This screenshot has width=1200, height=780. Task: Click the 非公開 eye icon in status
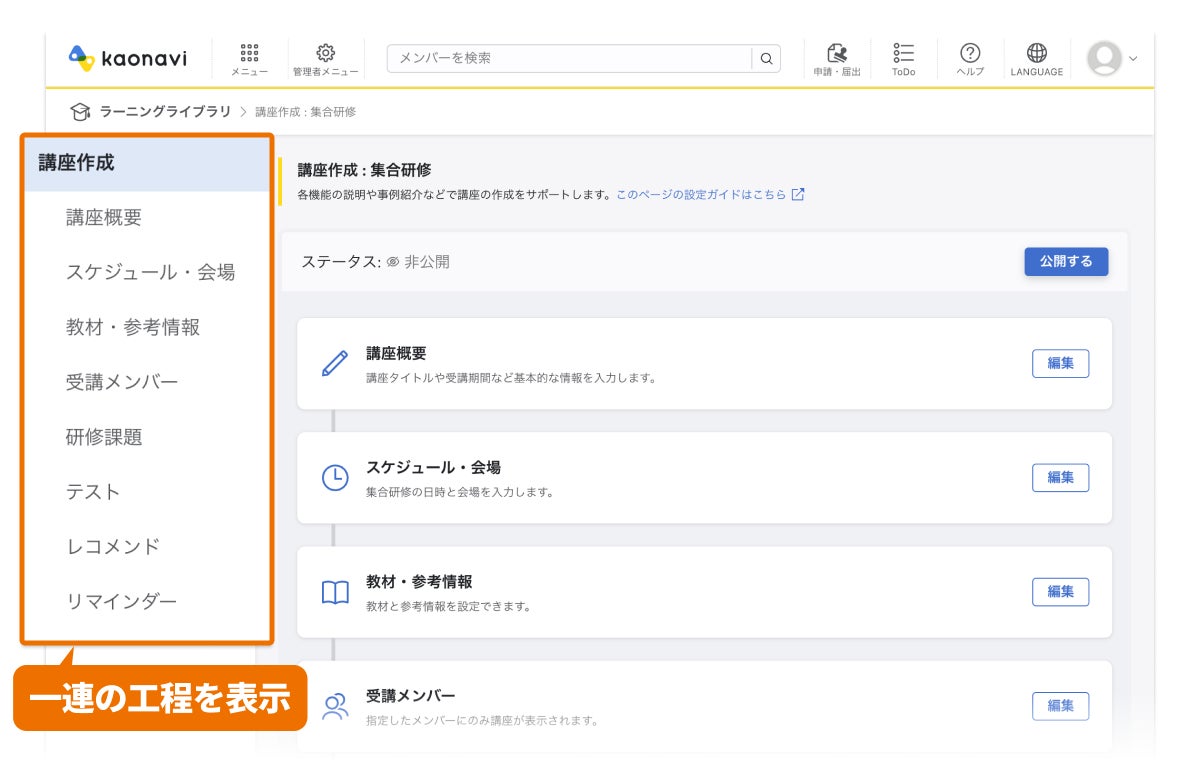393,262
